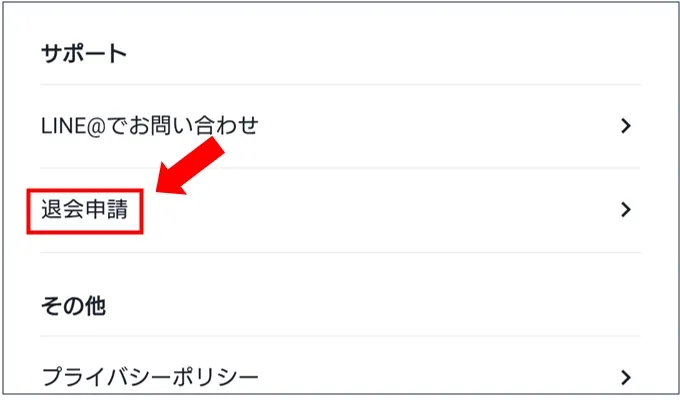Expand the privacy policy row via its right arrow
Image resolution: width=680 pixels, height=400 pixels.
(625, 377)
